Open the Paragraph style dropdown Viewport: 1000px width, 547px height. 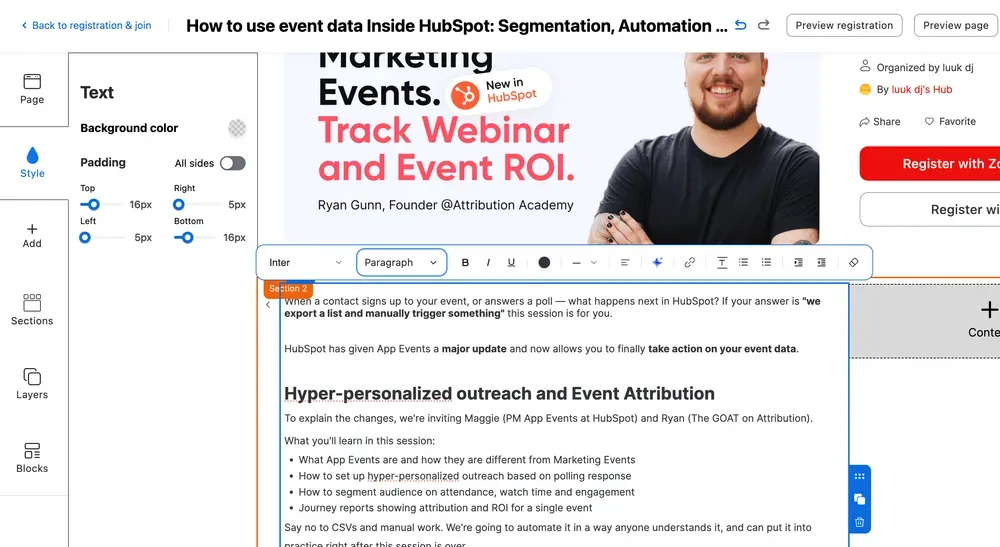click(x=401, y=263)
